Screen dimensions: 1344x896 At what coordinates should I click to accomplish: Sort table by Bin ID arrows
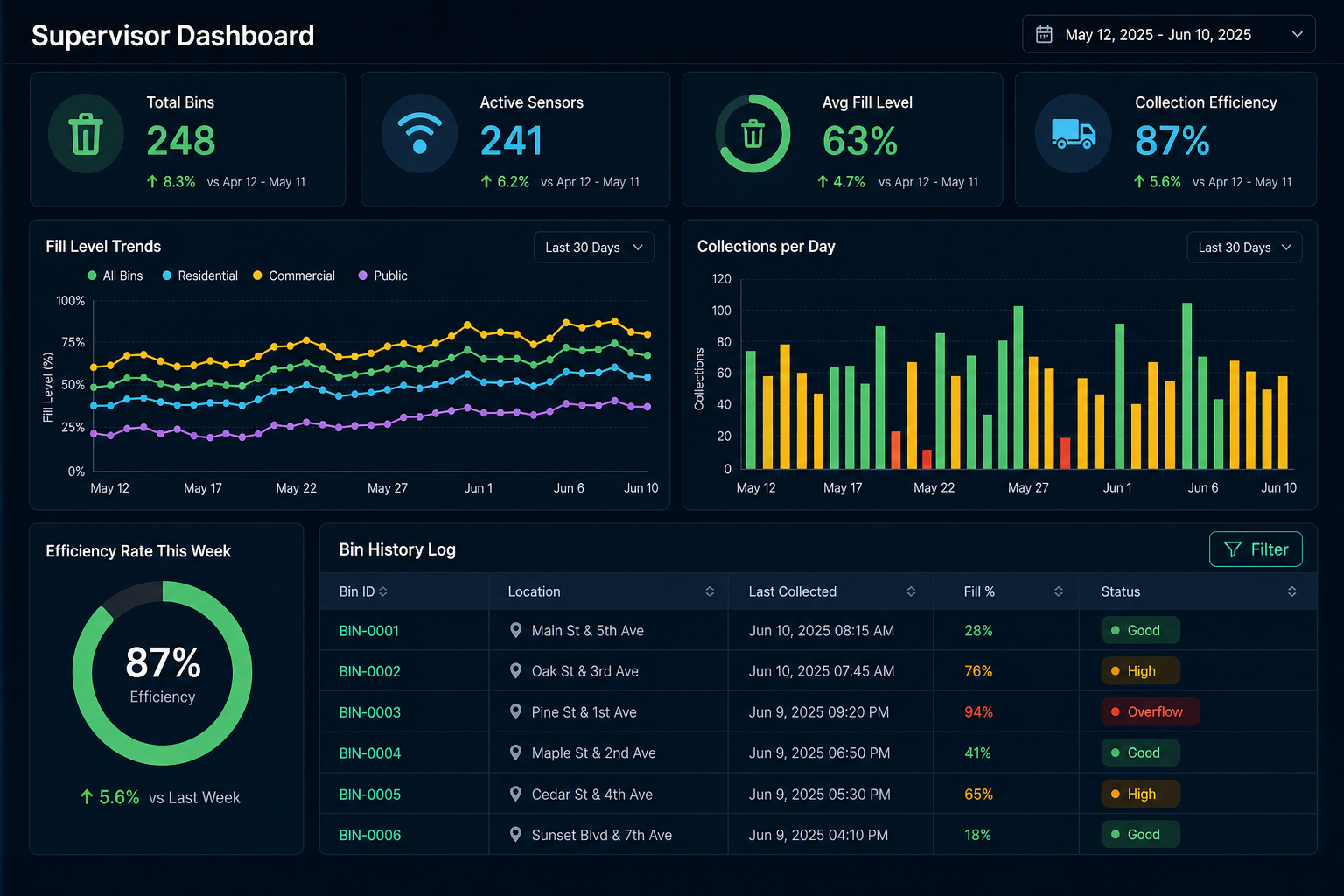point(383,591)
